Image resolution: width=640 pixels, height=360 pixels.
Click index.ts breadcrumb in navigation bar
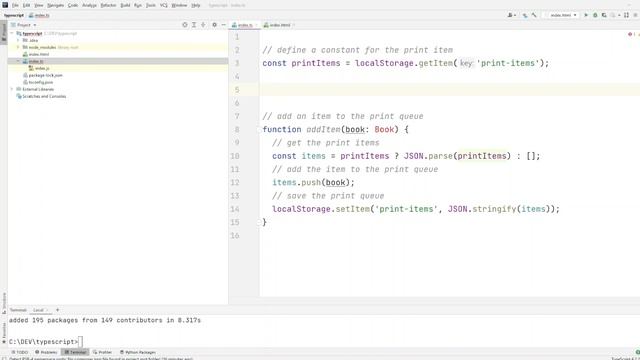(40, 15)
